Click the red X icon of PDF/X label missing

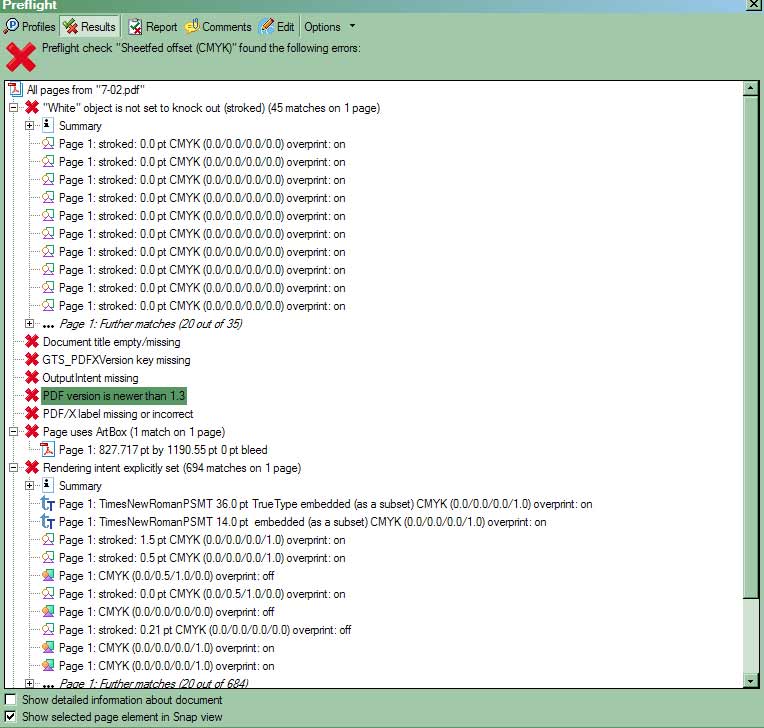coord(32,414)
